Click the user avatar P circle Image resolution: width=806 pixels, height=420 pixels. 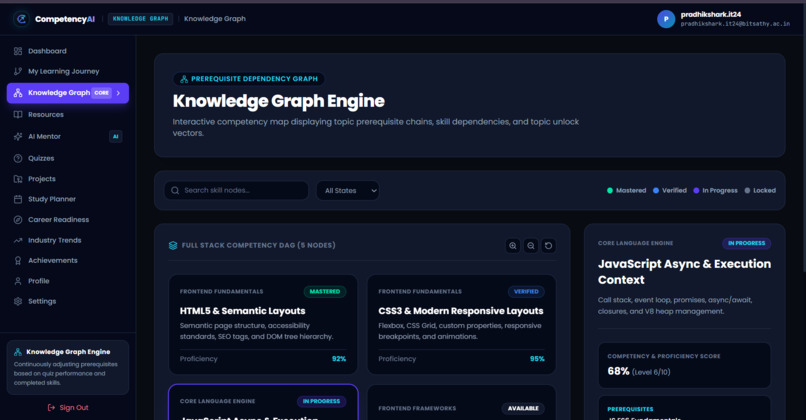point(666,19)
